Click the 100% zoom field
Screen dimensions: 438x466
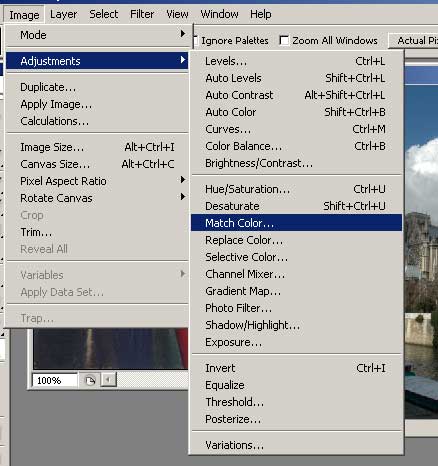55,380
